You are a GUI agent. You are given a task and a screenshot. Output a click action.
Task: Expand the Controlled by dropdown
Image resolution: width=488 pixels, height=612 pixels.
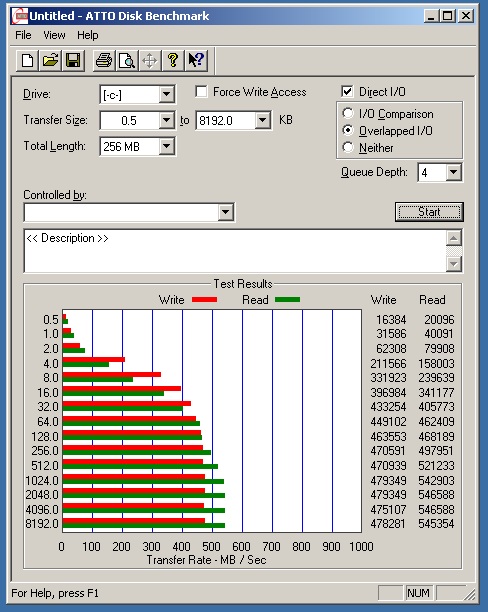coord(226,212)
